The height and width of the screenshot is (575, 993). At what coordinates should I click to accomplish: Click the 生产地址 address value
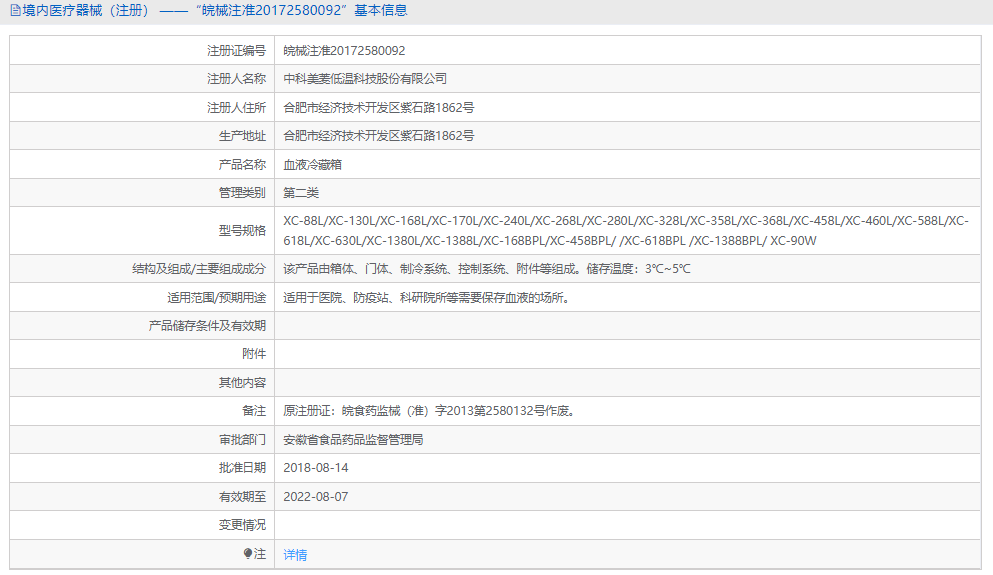379,136
